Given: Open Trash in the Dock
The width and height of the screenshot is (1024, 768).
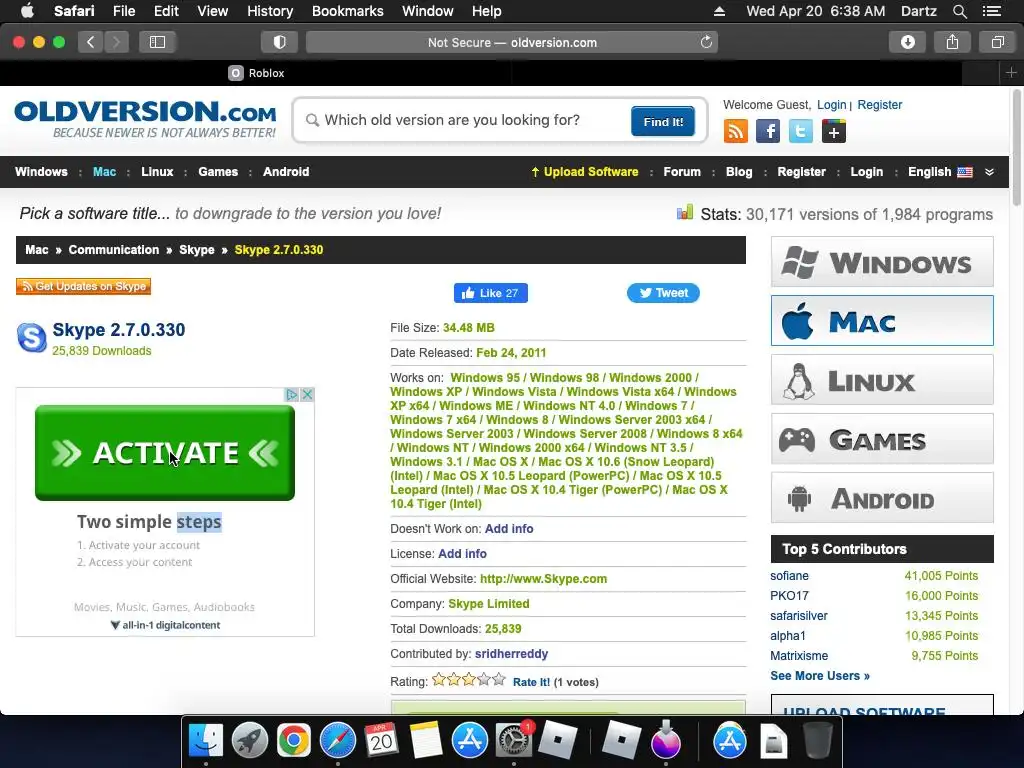Looking at the screenshot, I should click(817, 741).
